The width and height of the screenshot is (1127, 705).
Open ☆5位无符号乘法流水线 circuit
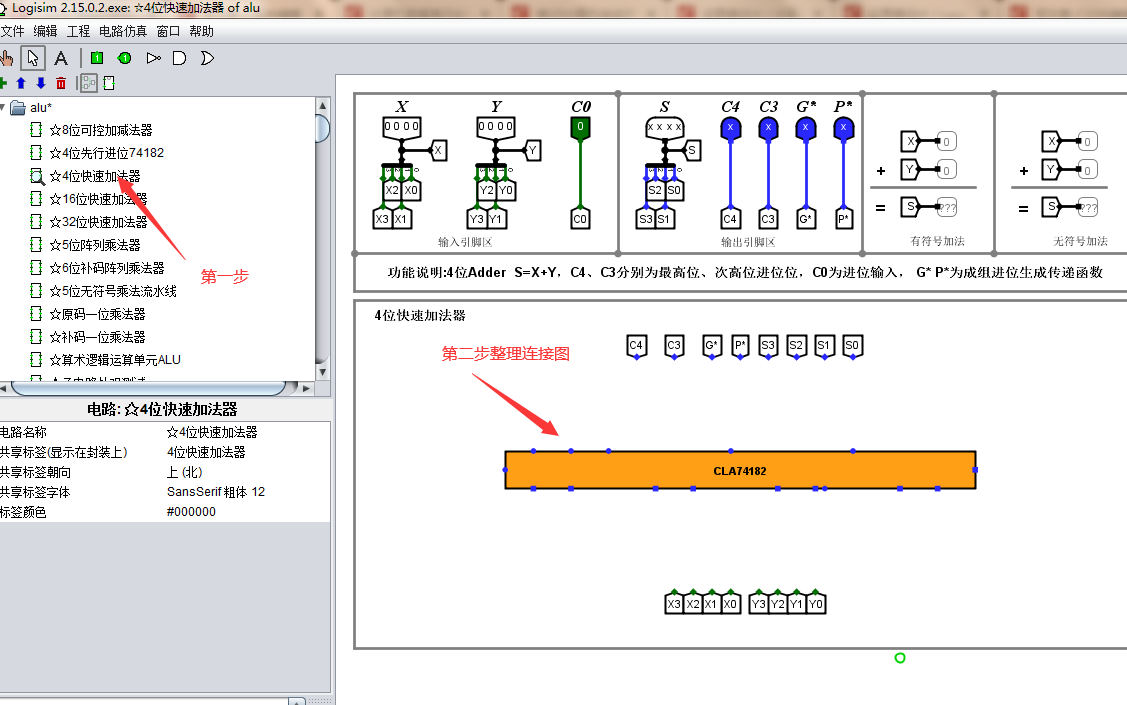tap(113, 291)
